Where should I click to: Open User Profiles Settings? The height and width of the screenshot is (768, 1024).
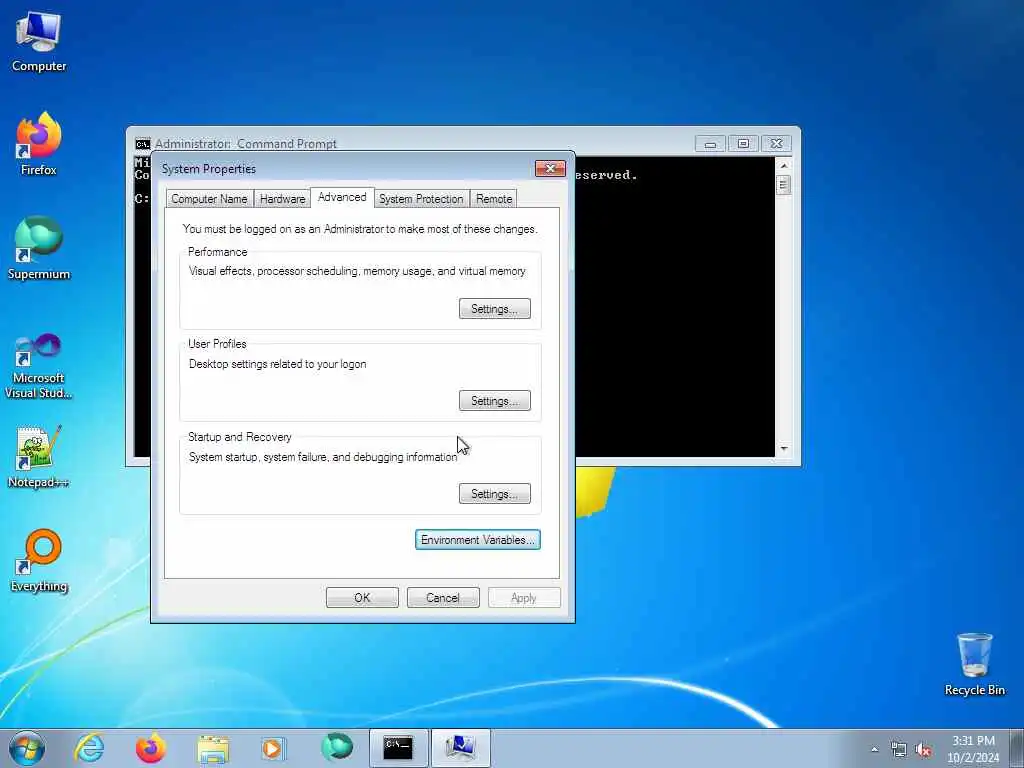click(494, 401)
